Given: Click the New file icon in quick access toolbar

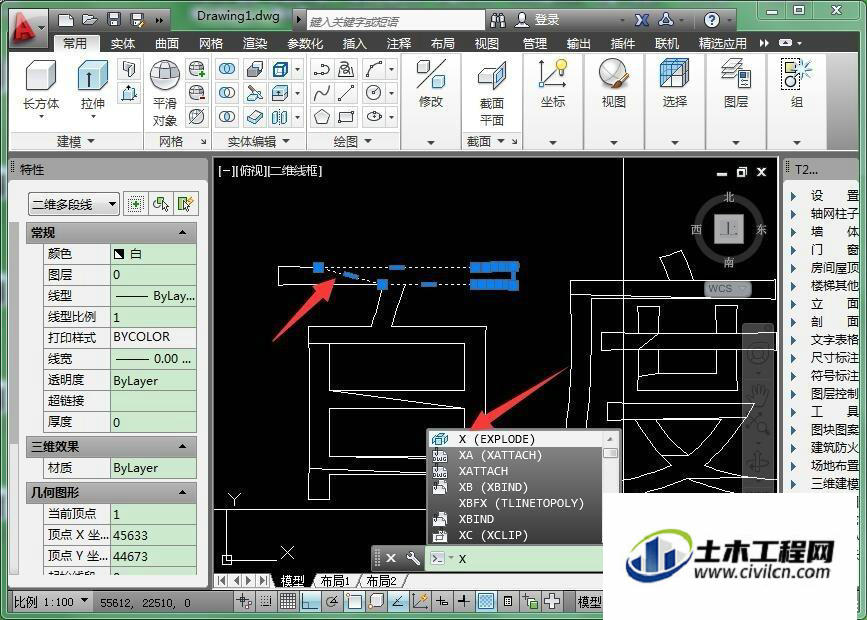Looking at the screenshot, I should [x=66, y=20].
